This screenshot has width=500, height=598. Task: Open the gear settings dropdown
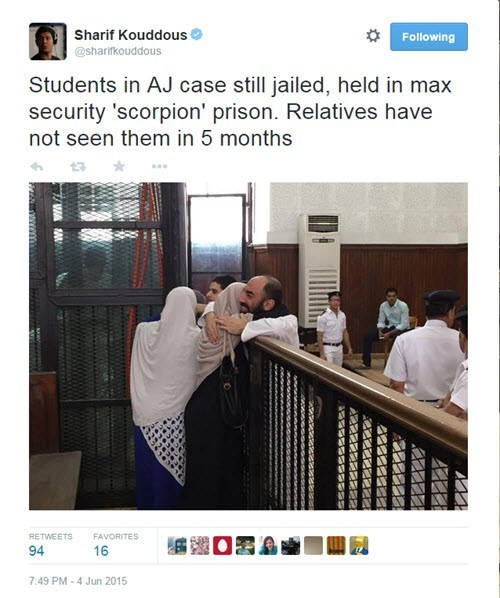click(x=373, y=36)
